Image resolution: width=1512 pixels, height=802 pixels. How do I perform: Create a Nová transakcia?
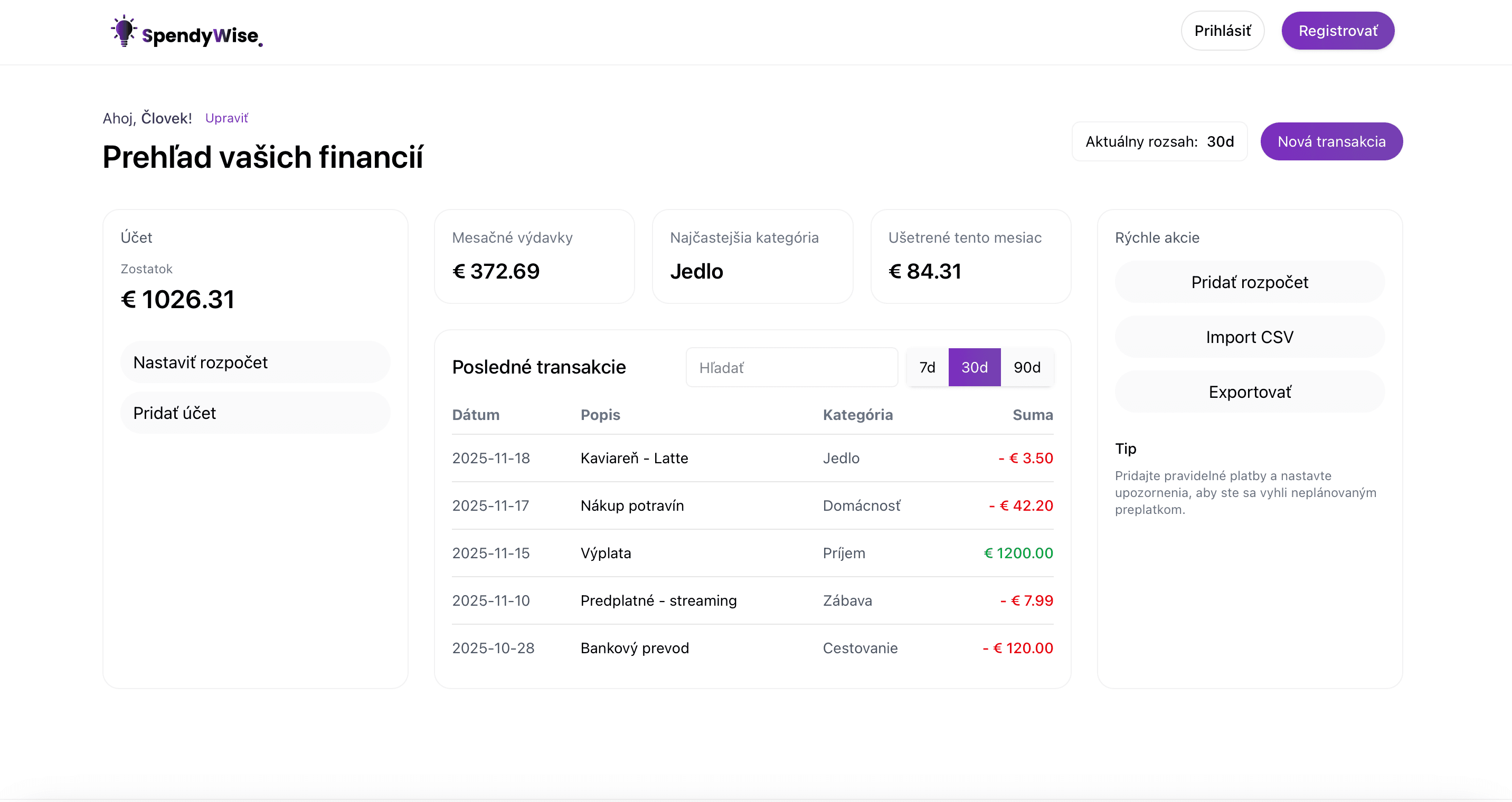tap(1330, 141)
